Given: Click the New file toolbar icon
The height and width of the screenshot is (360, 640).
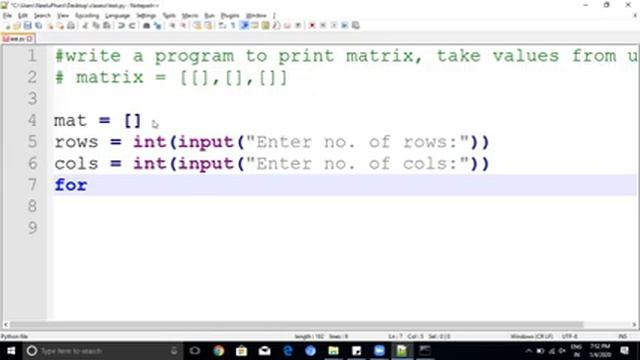Looking at the screenshot, I should tap(7, 25).
